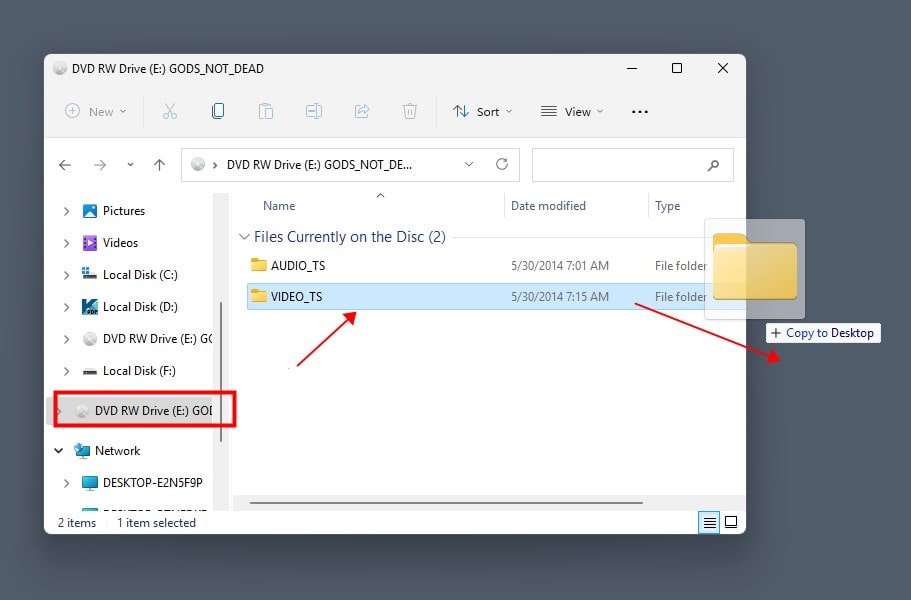
Task: Click the Copy icon in toolbar
Action: pos(218,111)
